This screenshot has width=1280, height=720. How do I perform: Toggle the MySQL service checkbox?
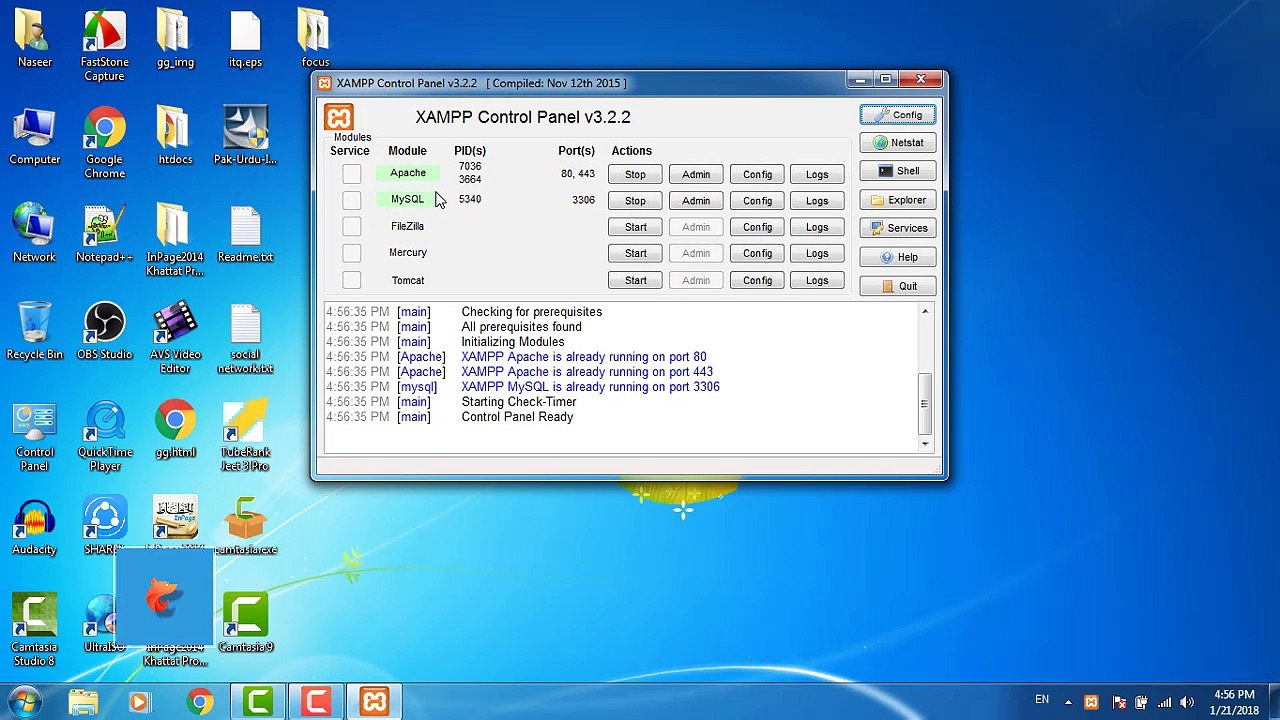click(x=351, y=200)
